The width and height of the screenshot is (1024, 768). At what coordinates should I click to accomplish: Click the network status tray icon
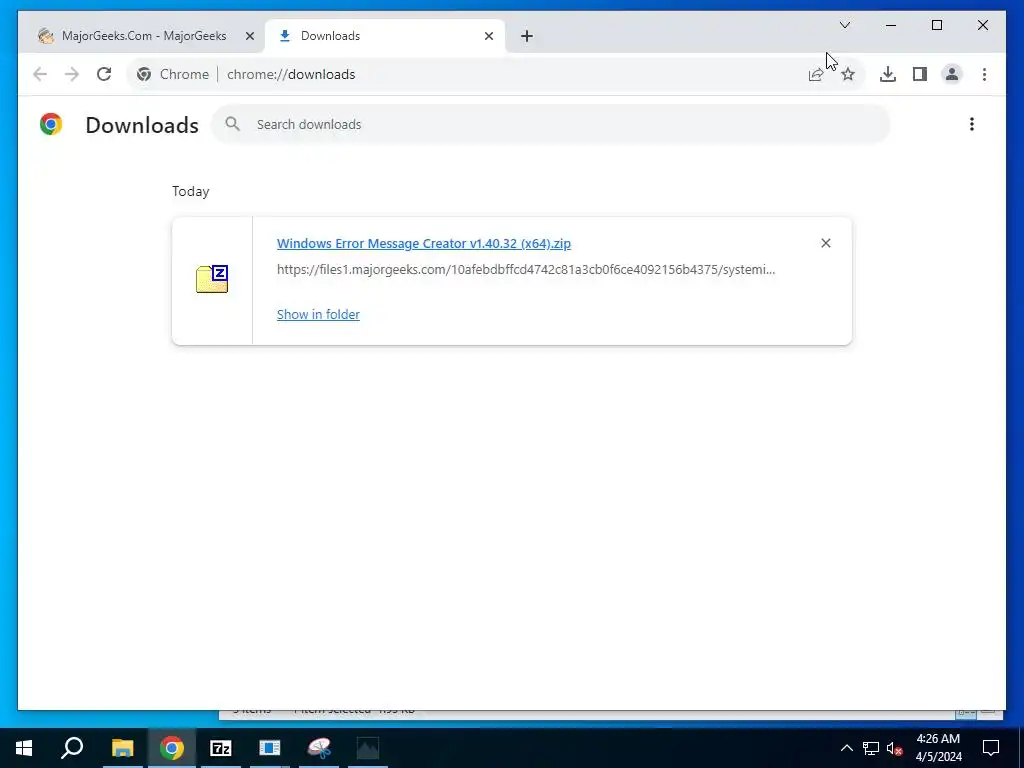(x=871, y=748)
